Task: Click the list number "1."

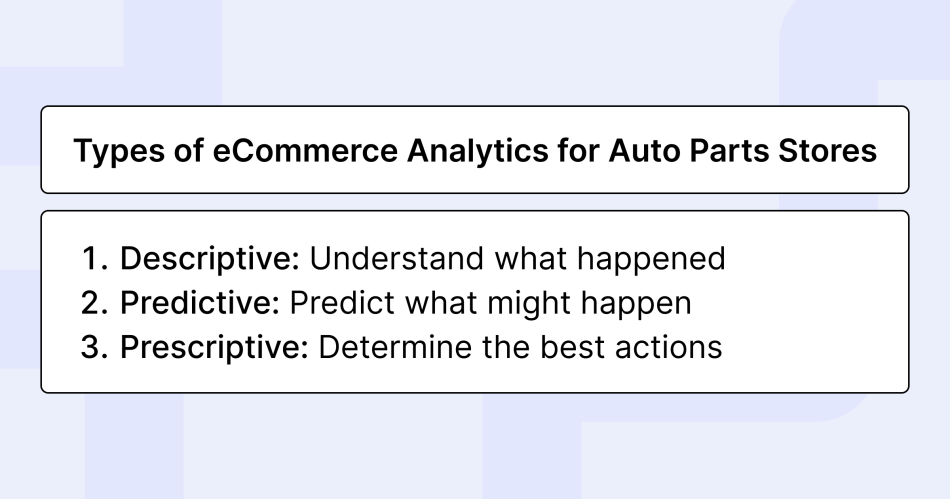Action: [x=95, y=259]
